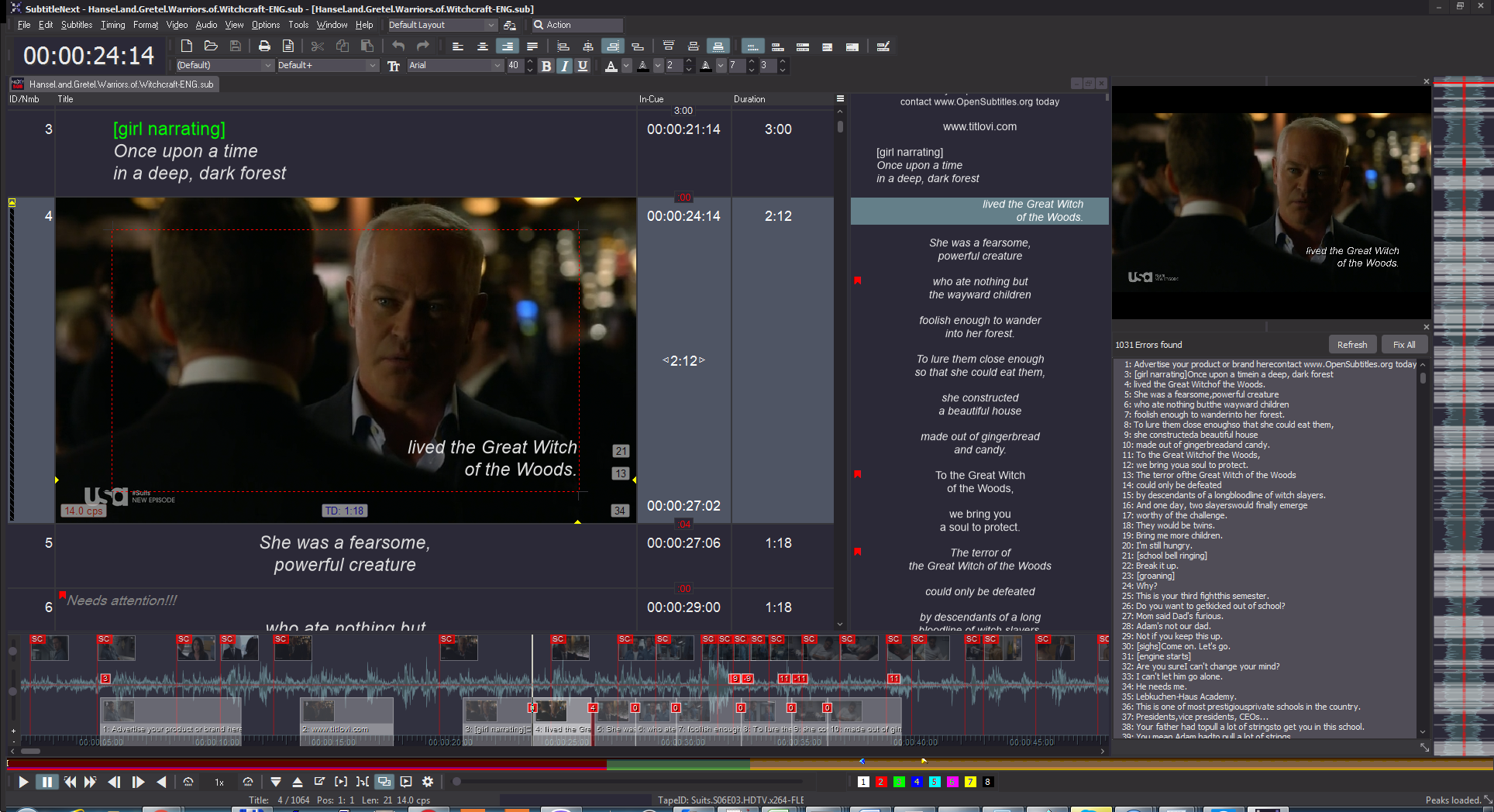Open the Subtitles menu
This screenshot has width=1494, height=812.
[77, 25]
